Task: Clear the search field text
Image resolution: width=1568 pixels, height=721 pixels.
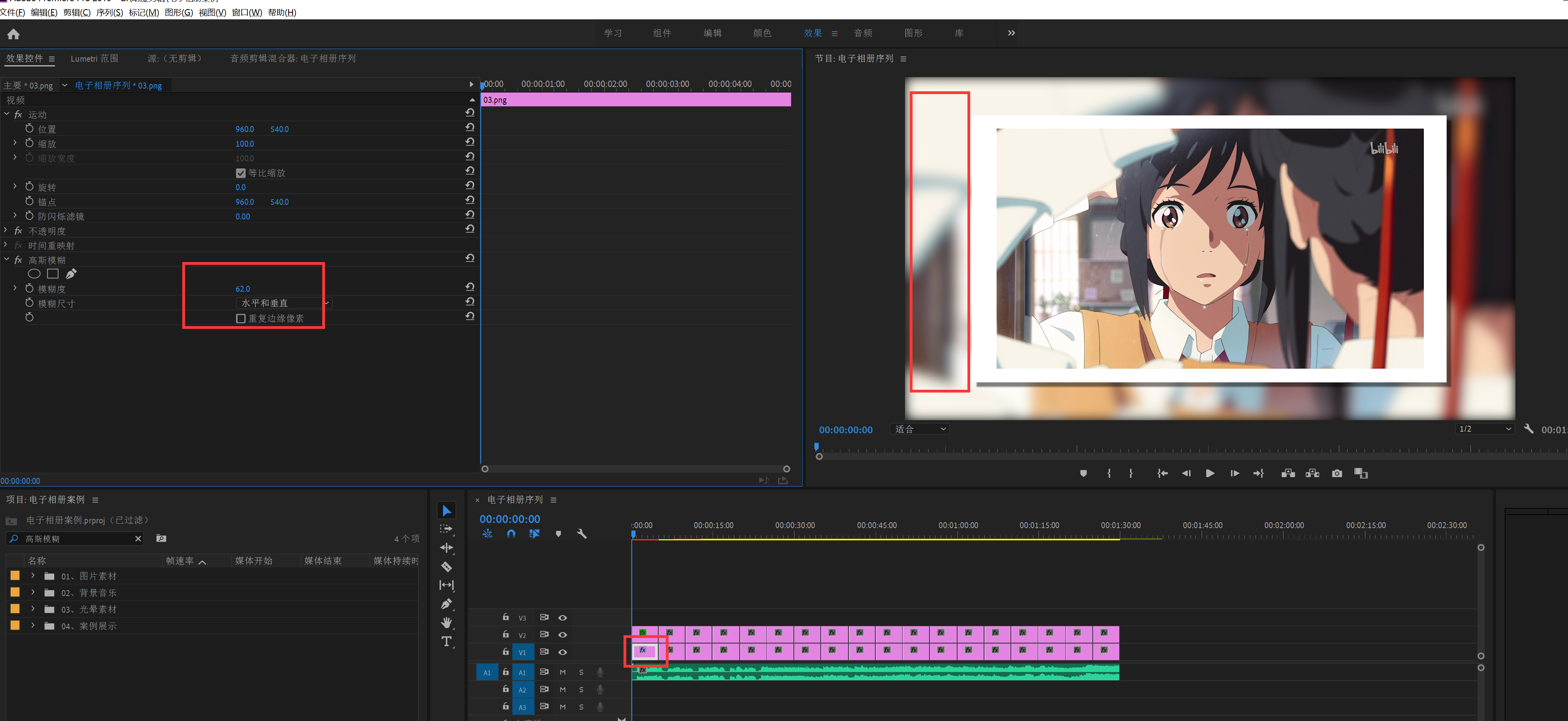Action: [138, 538]
